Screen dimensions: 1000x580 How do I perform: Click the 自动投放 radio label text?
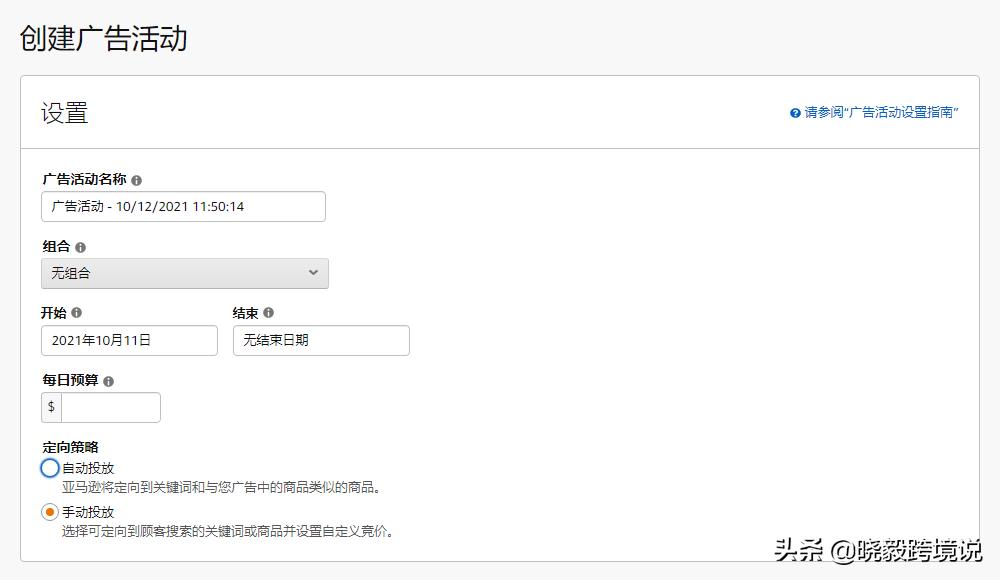click(x=89, y=467)
